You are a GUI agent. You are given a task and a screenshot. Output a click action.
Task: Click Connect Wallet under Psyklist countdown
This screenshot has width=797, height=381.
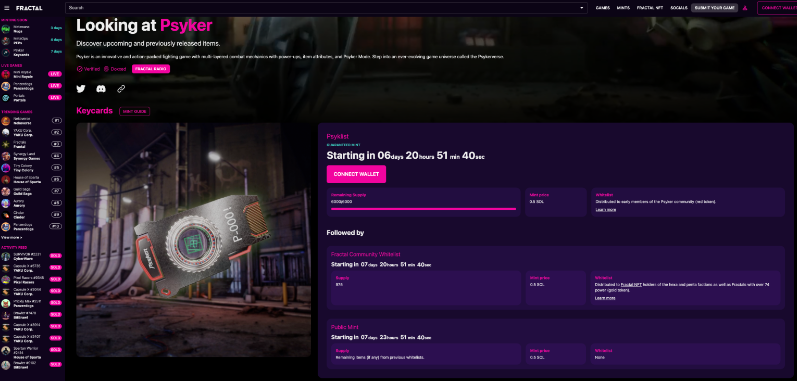tap(356, 174)
